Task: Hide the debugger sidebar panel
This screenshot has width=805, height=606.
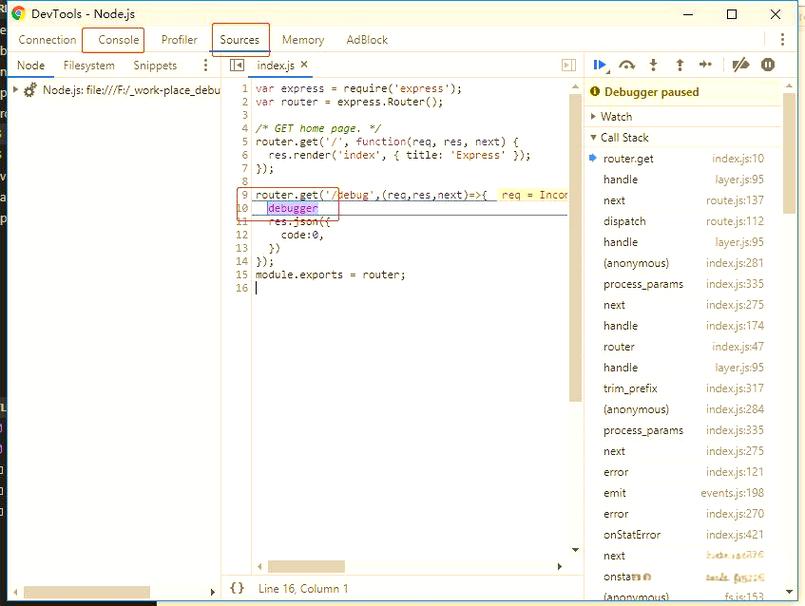Action: [x=568, y=65]
